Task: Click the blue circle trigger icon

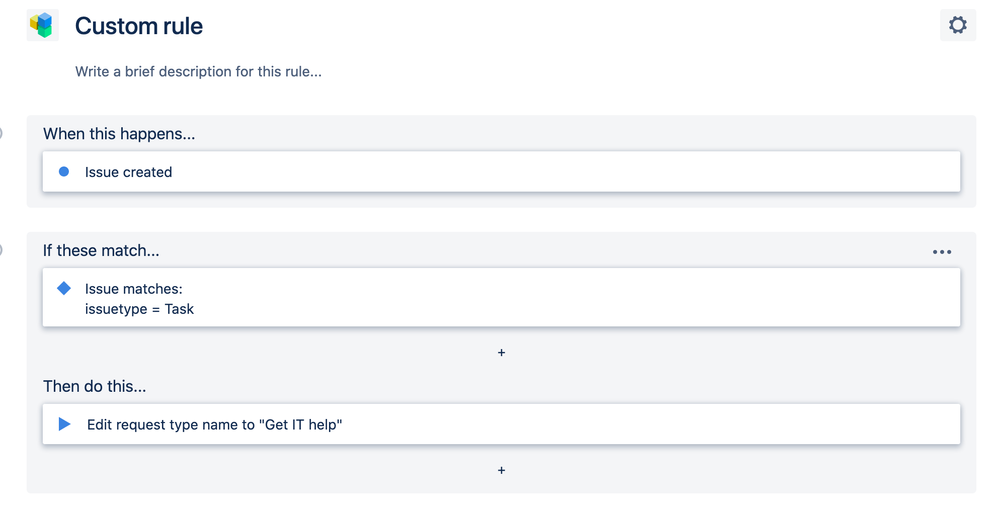Action: [x=64, y=172]
